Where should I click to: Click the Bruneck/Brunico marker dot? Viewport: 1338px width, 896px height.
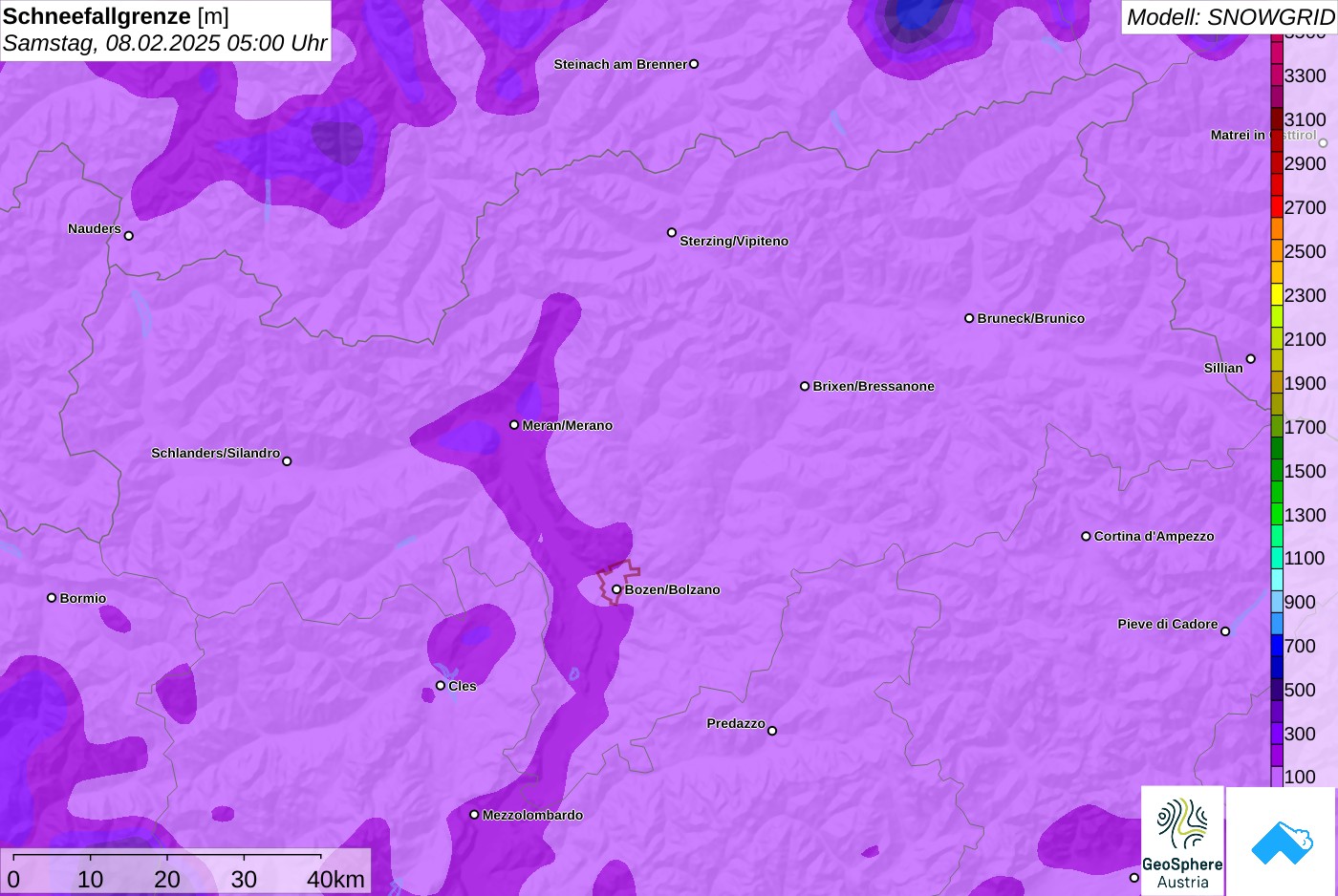pyautogui.click(x=969, y=318)
